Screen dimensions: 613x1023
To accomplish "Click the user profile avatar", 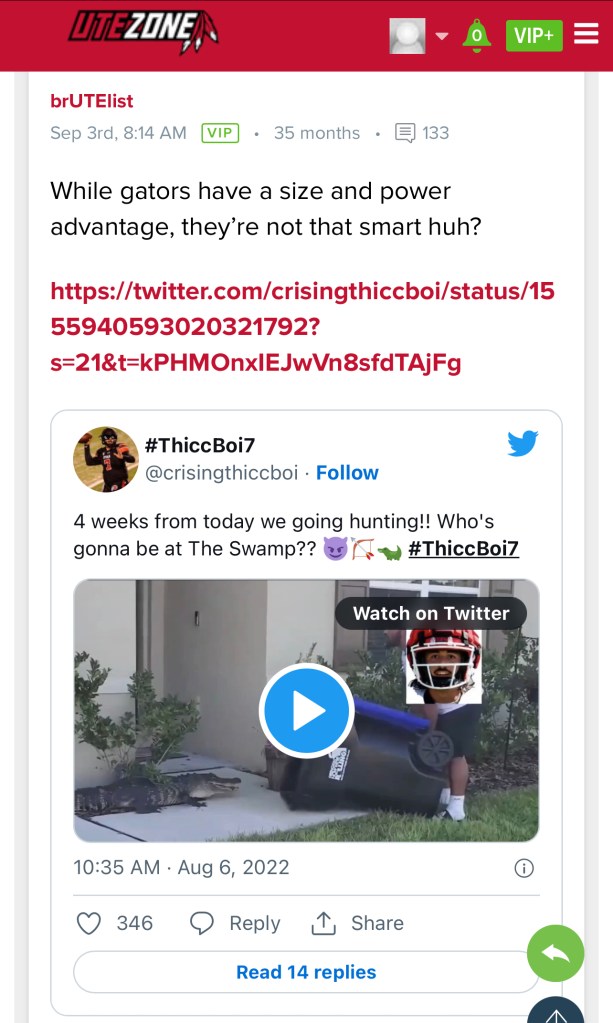I will coord(407,36).
